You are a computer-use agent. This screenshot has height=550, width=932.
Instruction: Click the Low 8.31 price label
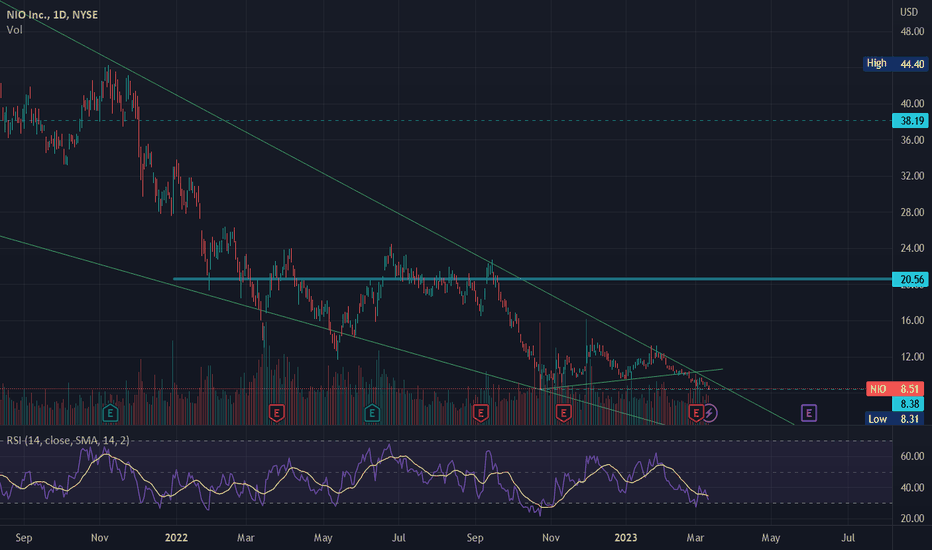[x=895, y=419]
